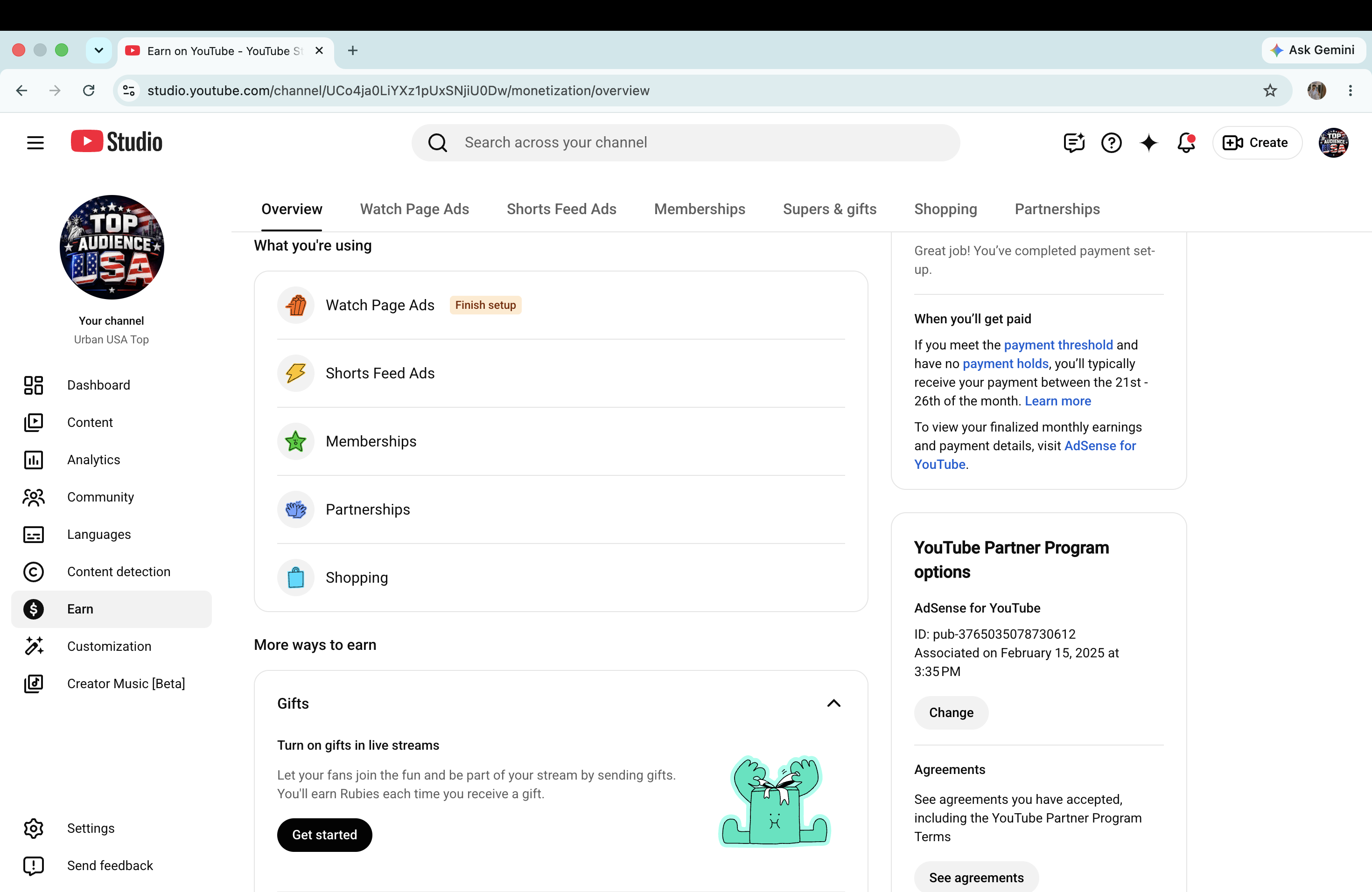The height and width of the screenshot is (892, 1372).
Task: Click the Creator Music library icon
Action: pyautogui.click(x=34, y=683)
